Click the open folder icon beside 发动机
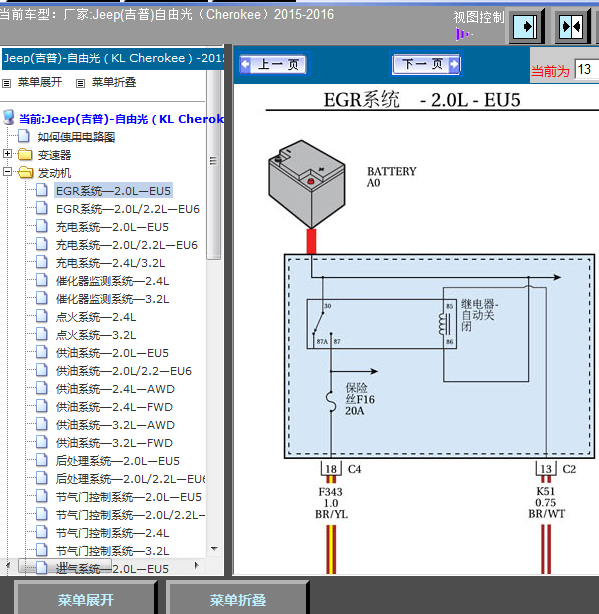This screenshot has height=614, width=599. click(x=25, y=172)
